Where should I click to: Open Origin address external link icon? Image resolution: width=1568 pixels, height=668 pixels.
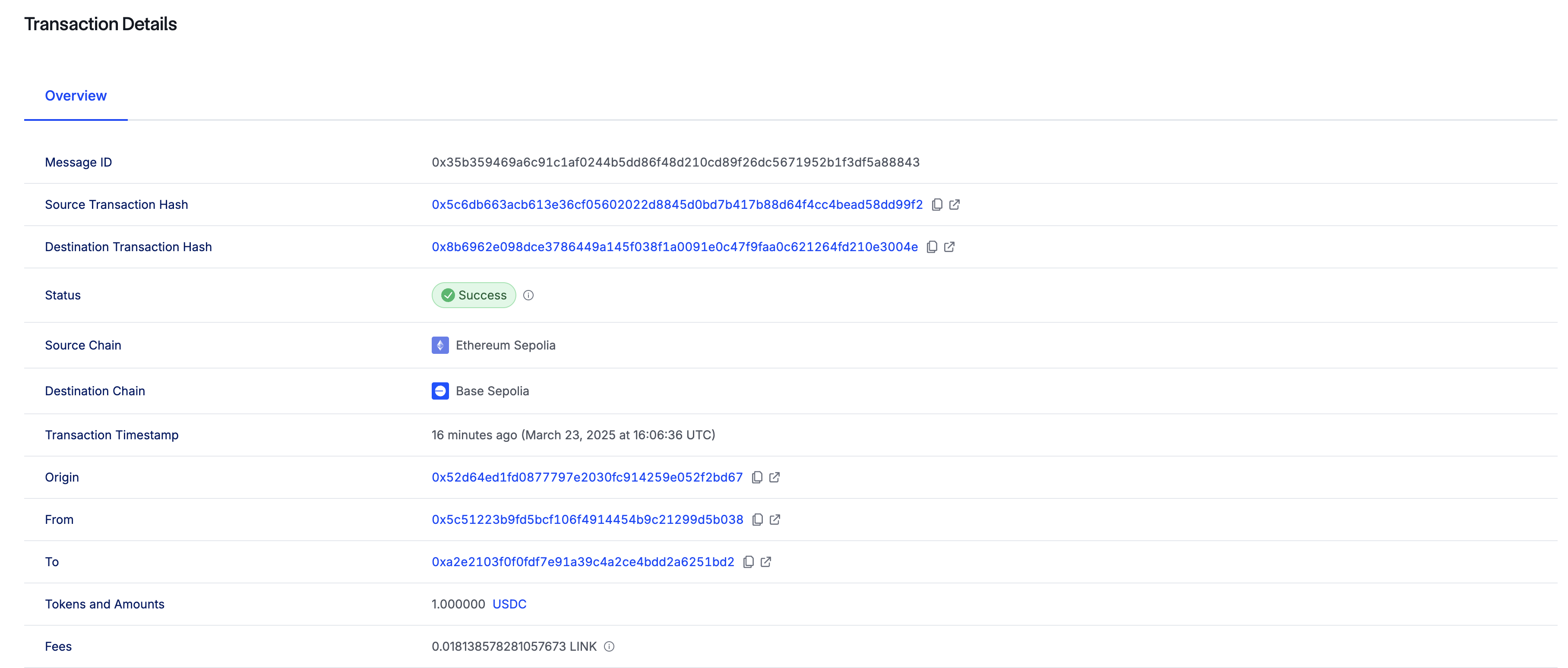tap(774, 478)
